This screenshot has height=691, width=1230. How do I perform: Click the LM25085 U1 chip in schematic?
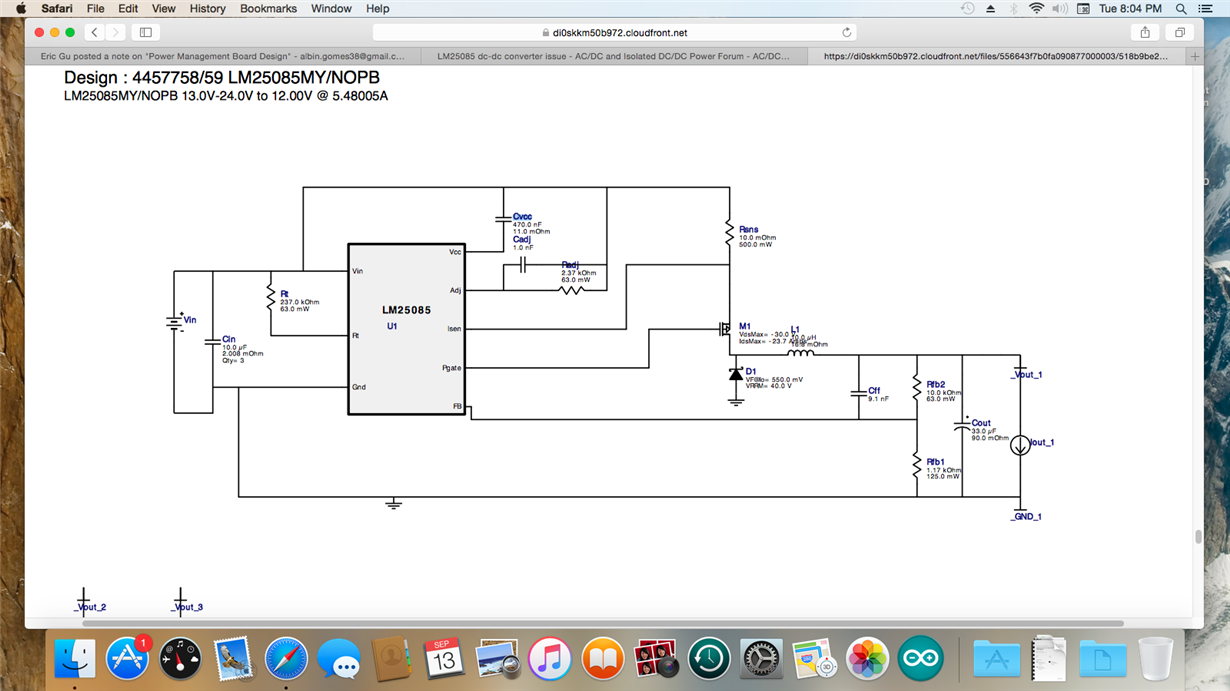(406, 329)
